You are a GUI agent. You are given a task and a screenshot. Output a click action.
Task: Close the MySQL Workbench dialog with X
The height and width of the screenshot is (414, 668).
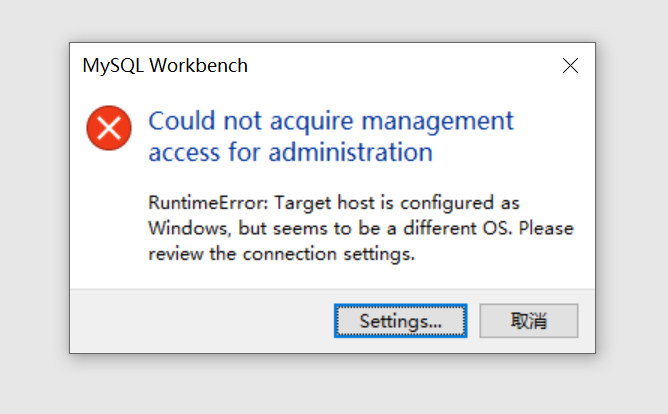(570, 66)
